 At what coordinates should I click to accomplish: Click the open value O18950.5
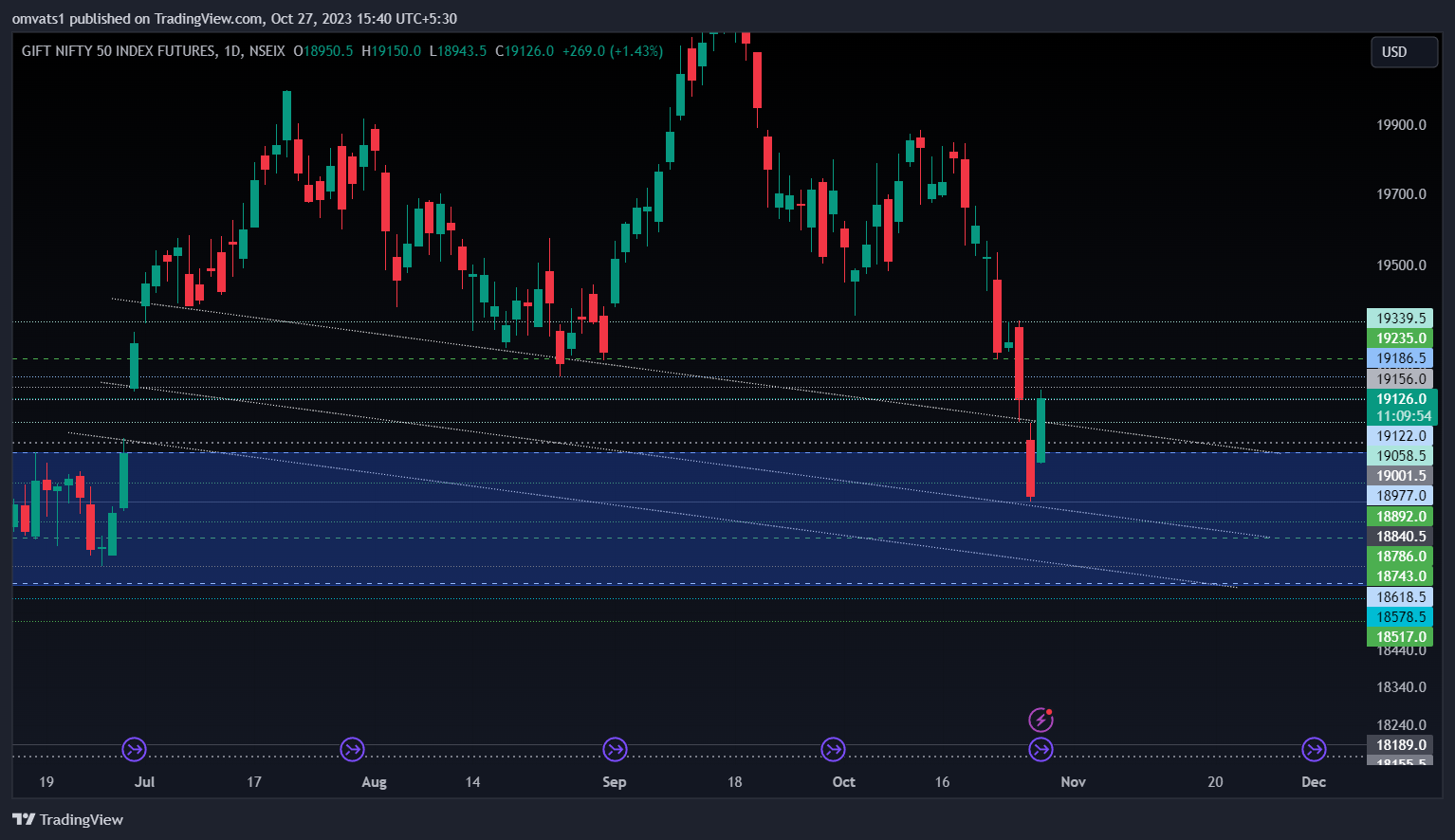[x=323, y=51]
